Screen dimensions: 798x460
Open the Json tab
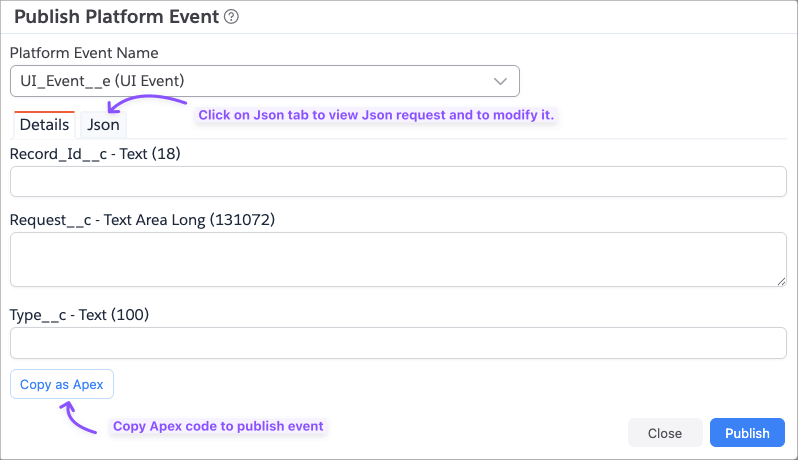pyautogui.click(x=103, y=125)
